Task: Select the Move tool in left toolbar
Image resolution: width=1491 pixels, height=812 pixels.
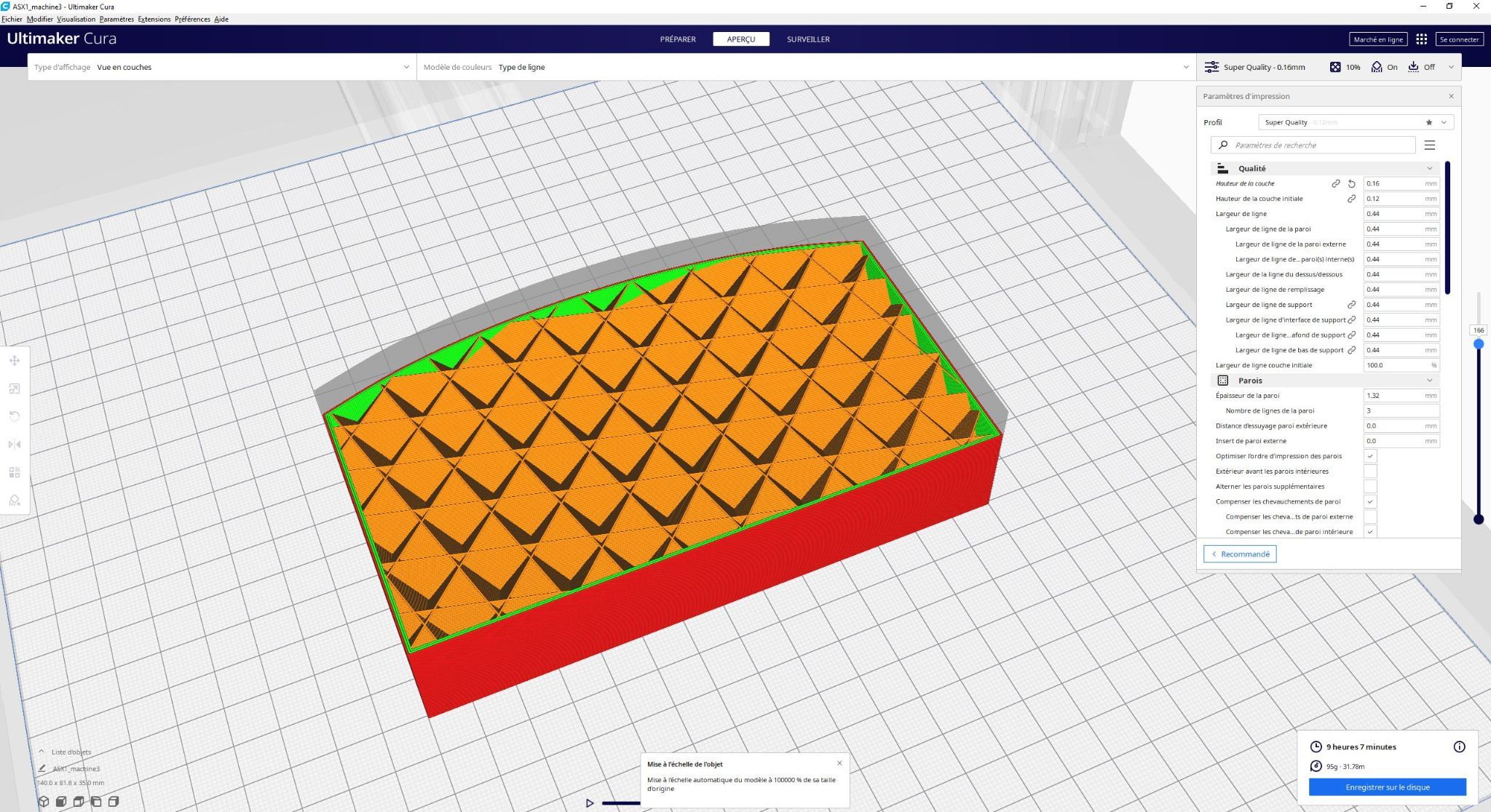Action: 15,361
